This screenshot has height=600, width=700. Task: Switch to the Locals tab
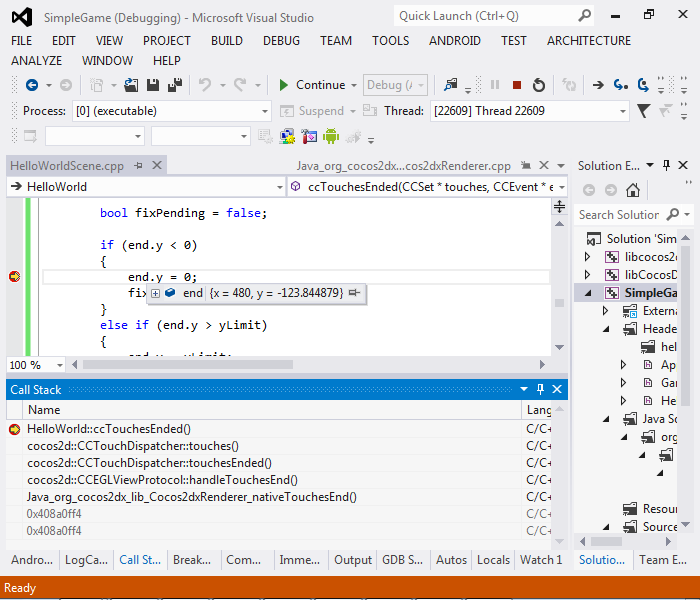point(493,560)
